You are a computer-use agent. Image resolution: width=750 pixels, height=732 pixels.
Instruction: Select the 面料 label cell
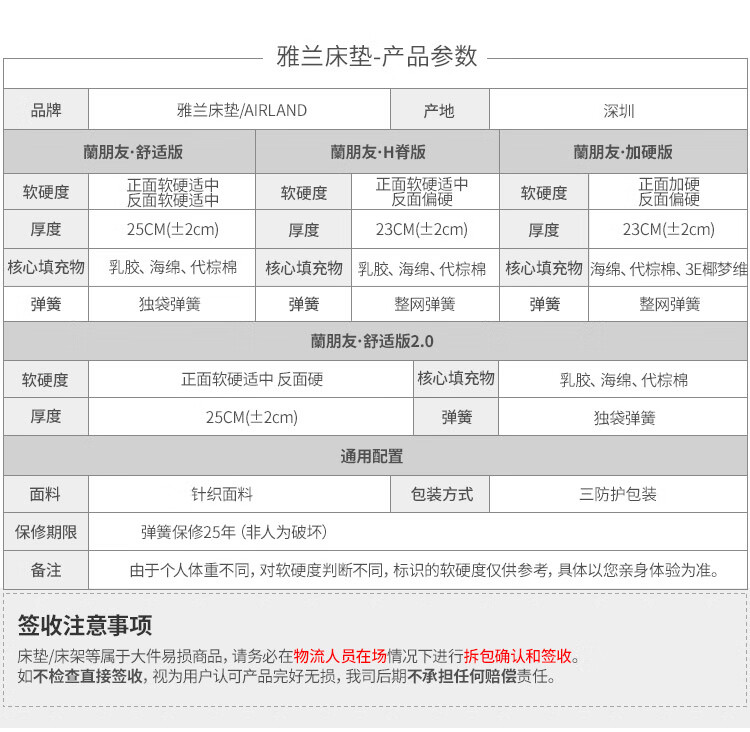click(x=46, y=494)
